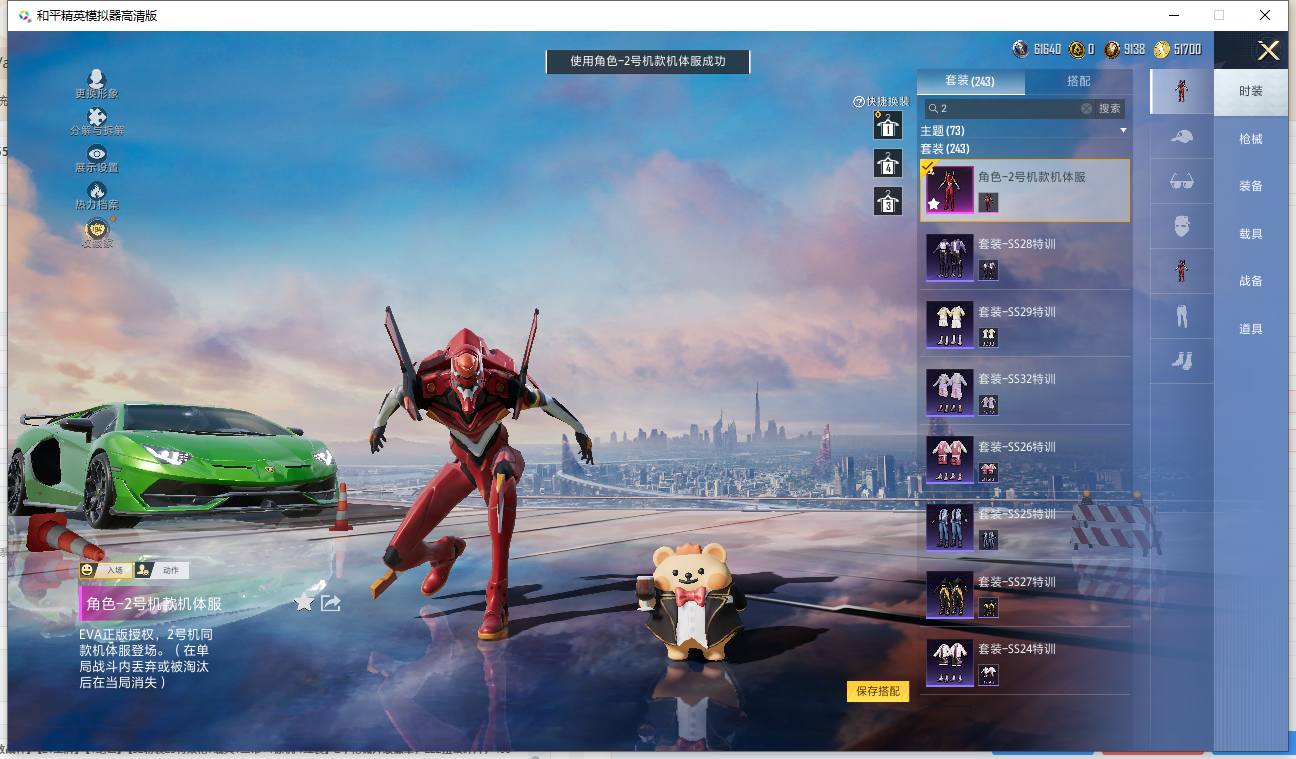Select the 套装-SS29特训 outfit thumbnail
This screenshot has width=1296, height=759.
949,325
